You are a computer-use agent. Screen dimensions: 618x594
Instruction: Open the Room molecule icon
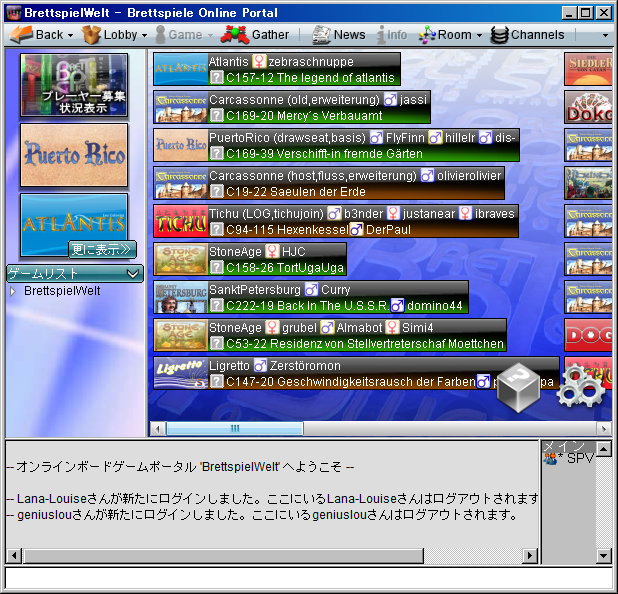[x=428, y=35]
